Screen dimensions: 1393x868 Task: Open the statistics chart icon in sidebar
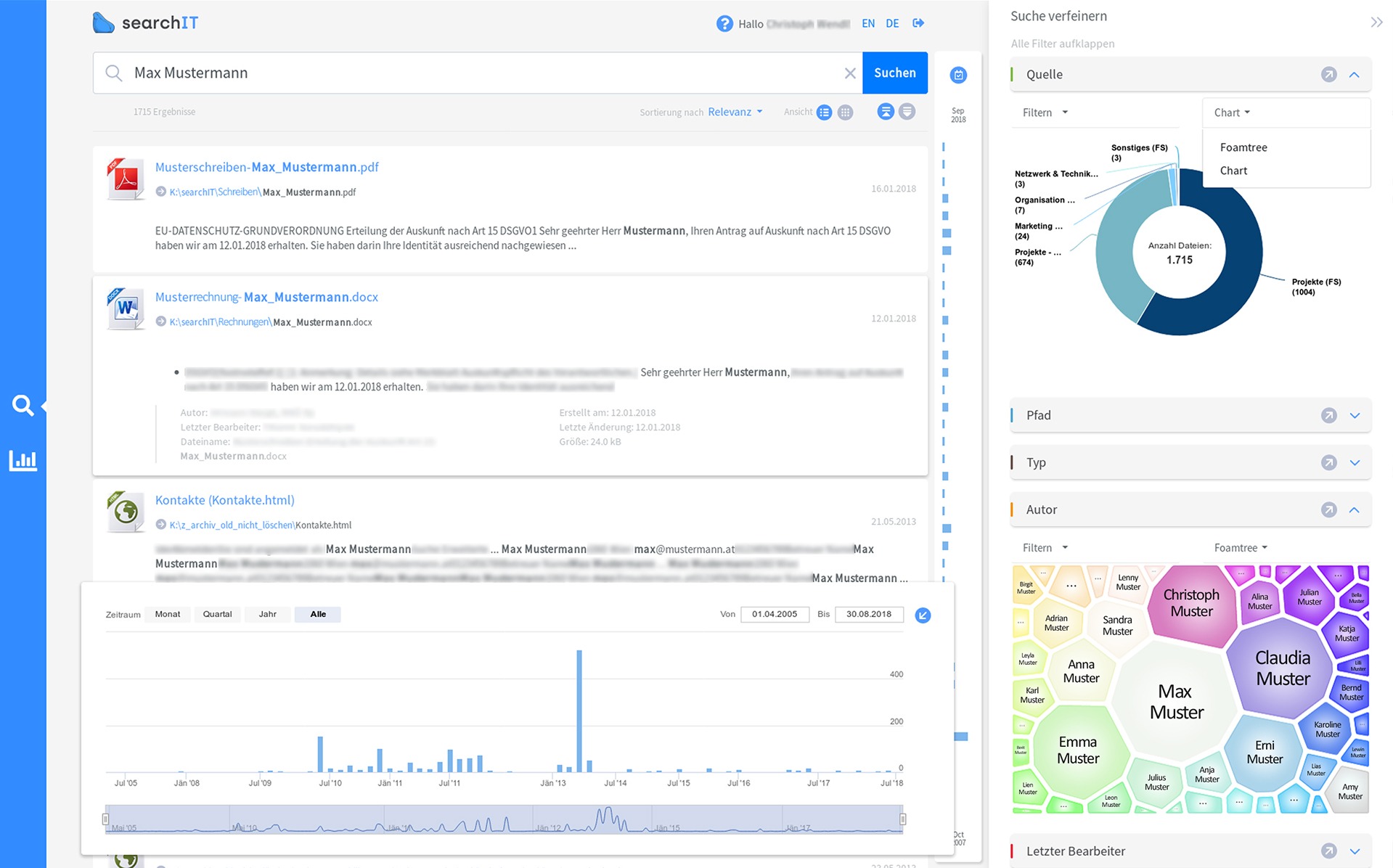tap(23, 460)
